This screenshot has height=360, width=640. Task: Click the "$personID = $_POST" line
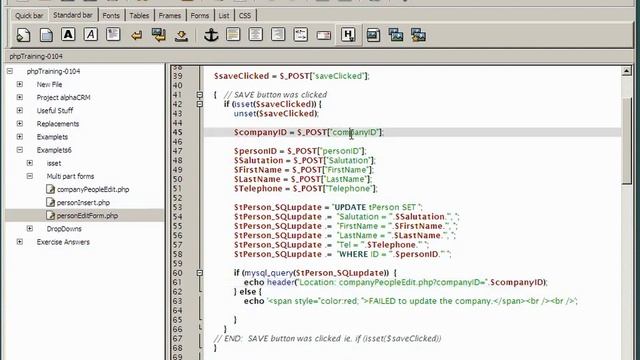(300, 151)
